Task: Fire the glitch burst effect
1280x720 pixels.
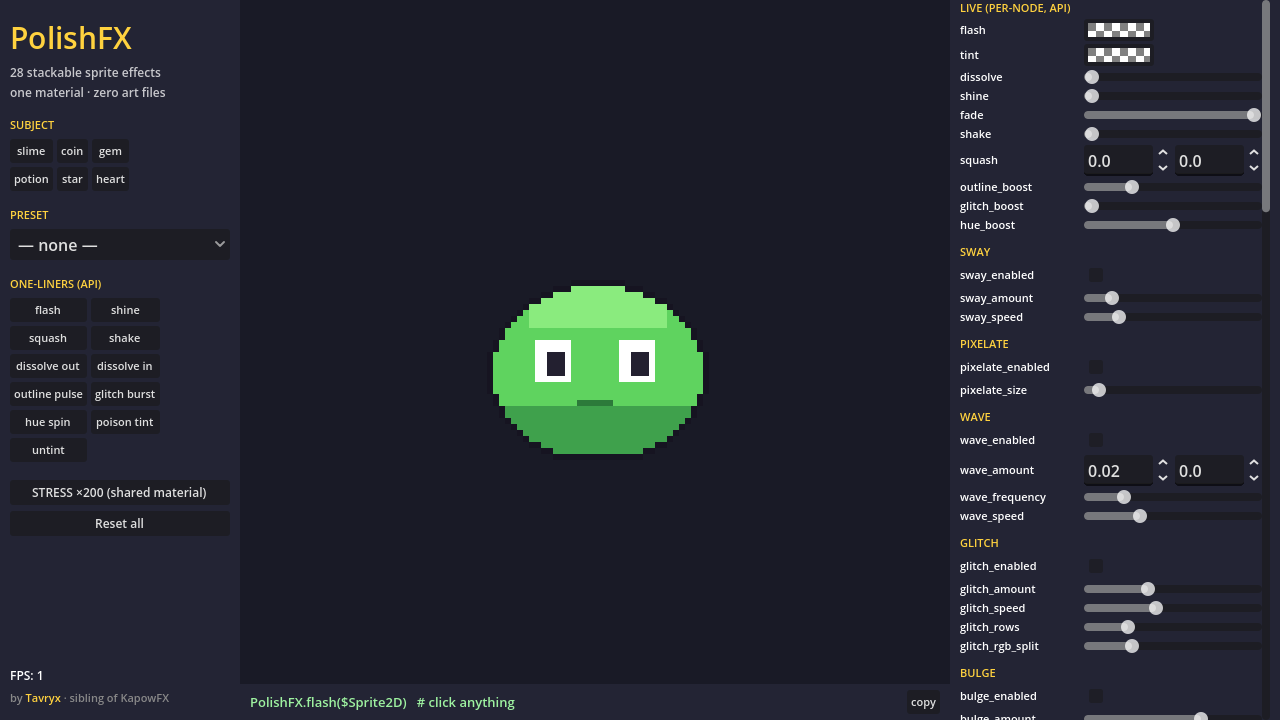Action: click(125, 394)
